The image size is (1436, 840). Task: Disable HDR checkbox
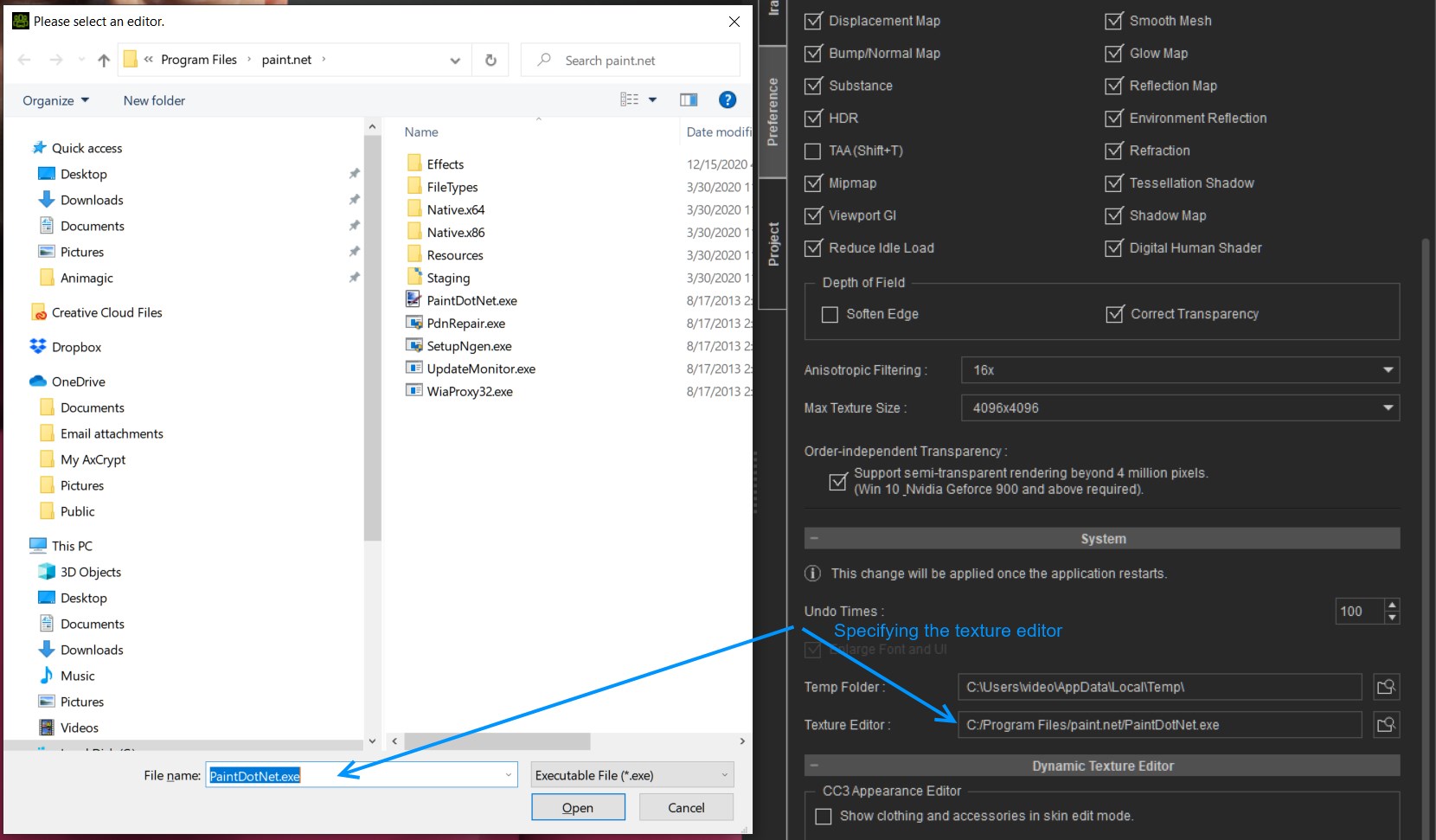(813, 118)
